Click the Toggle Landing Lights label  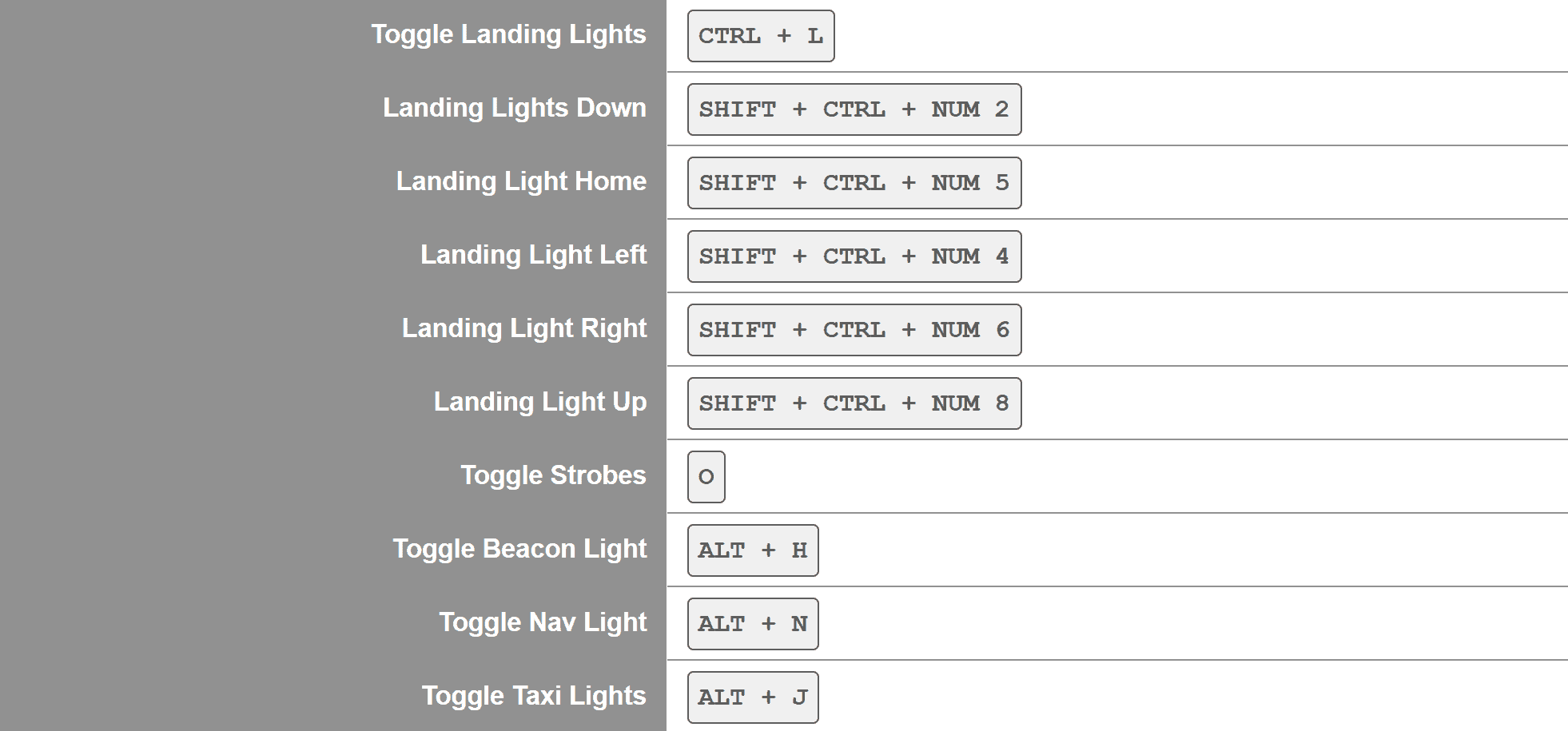508,34
